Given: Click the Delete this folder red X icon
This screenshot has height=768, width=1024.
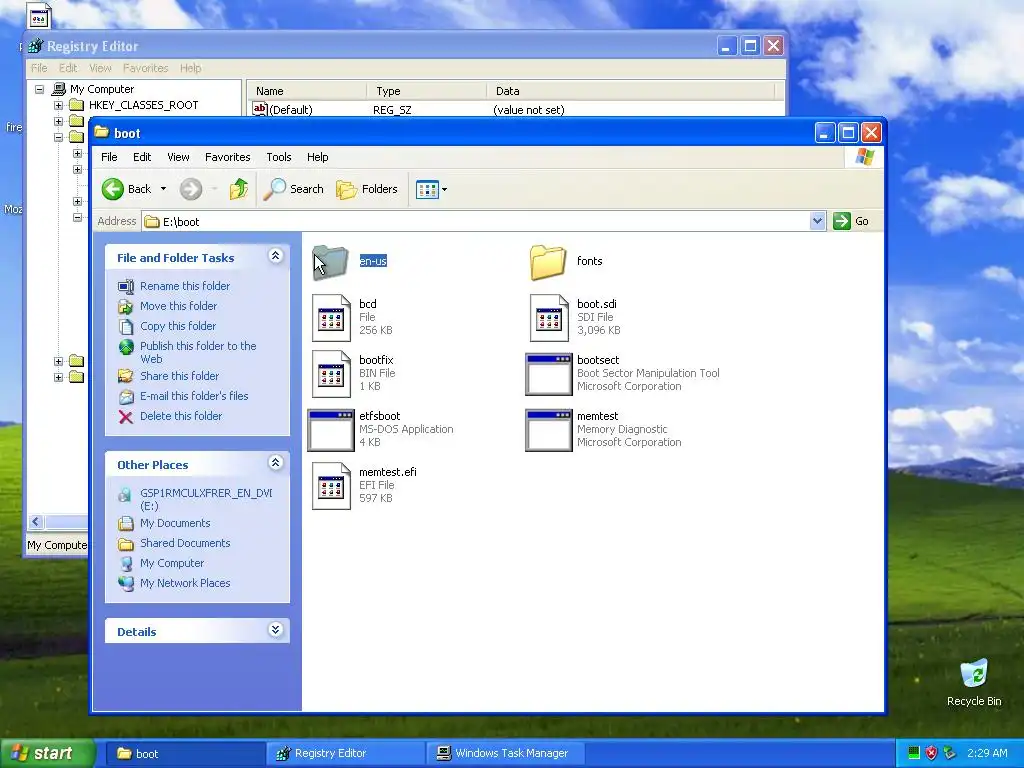Looking at the screenshot, I should coord(126,417).
